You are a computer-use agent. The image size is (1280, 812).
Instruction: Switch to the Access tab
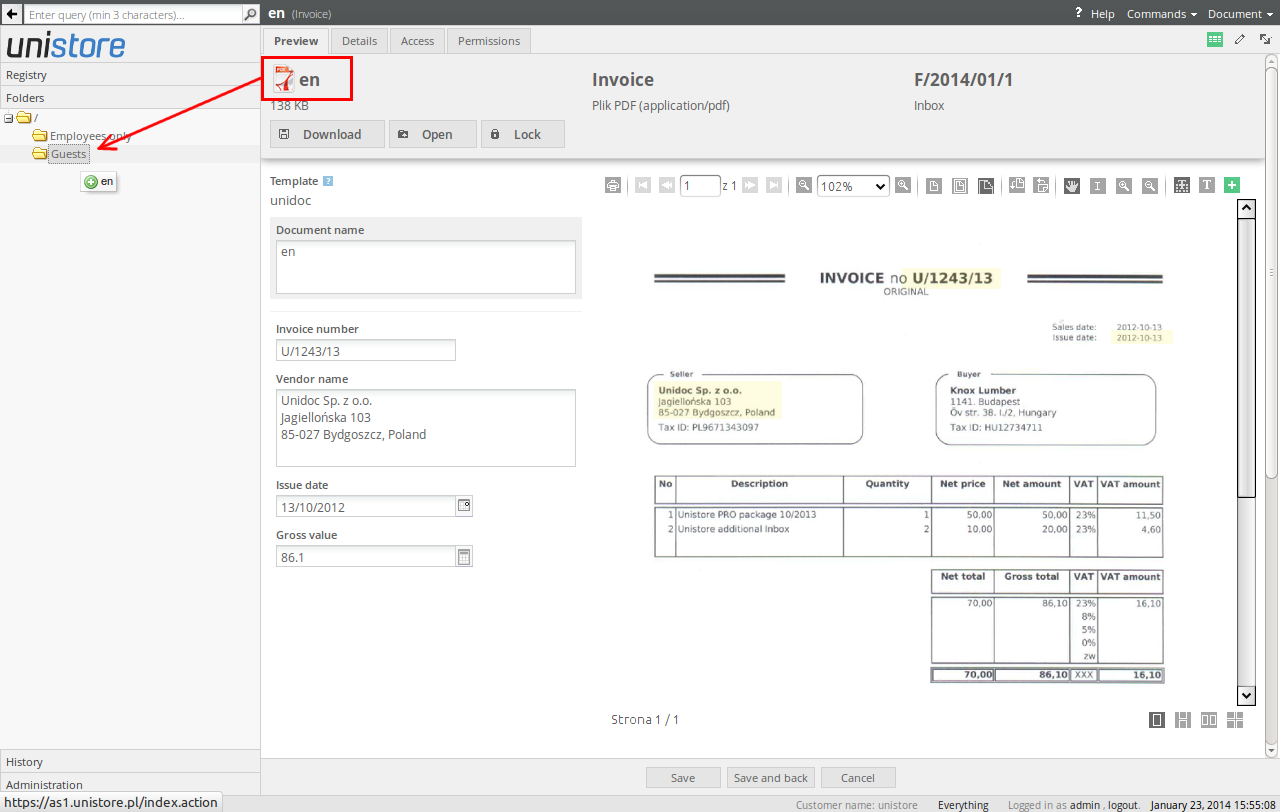click(417, 41)
